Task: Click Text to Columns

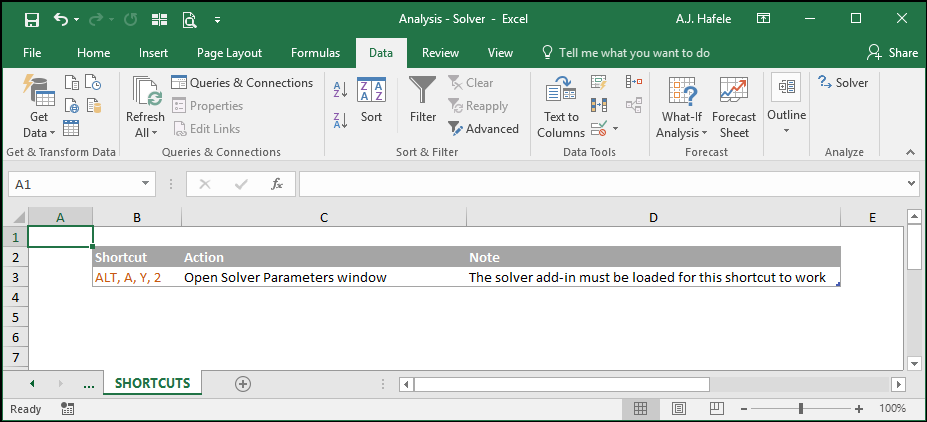Action: [x=561, y=107]
